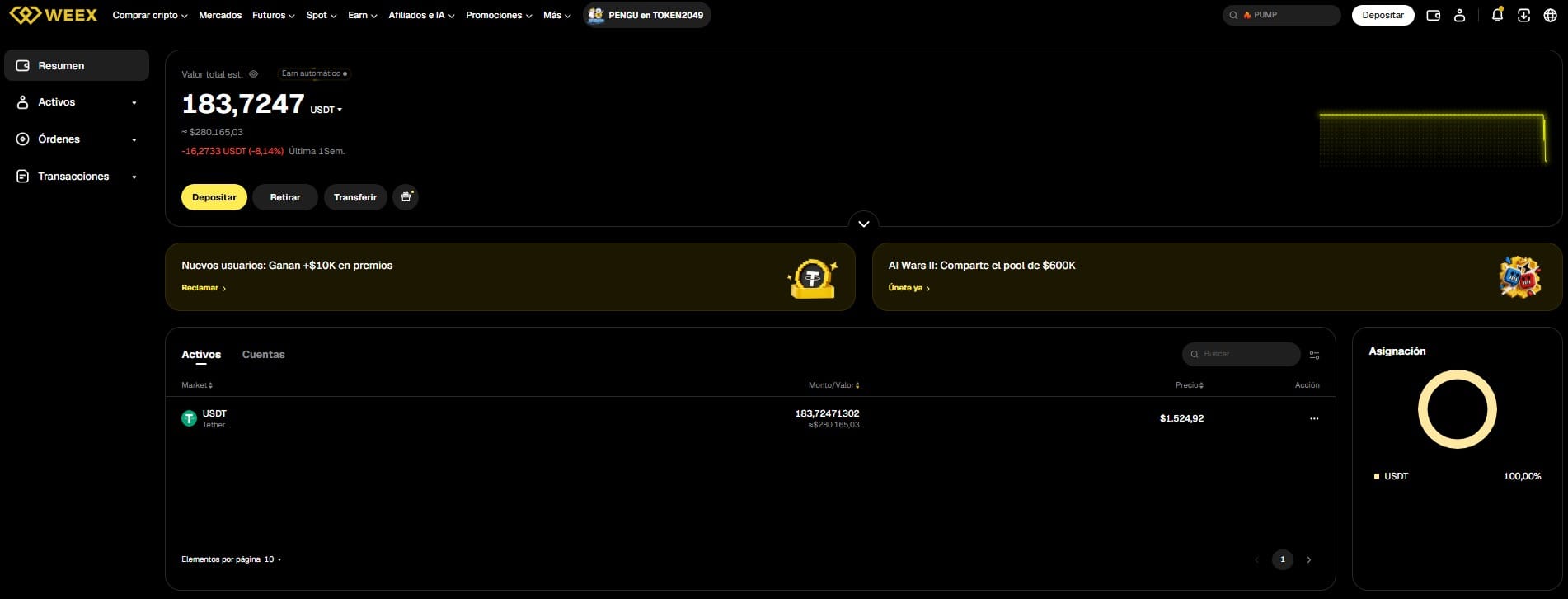This screenshot has height=599, width=1568.
Task: Open the user profile icon
Action: [x=1459, y=15]
